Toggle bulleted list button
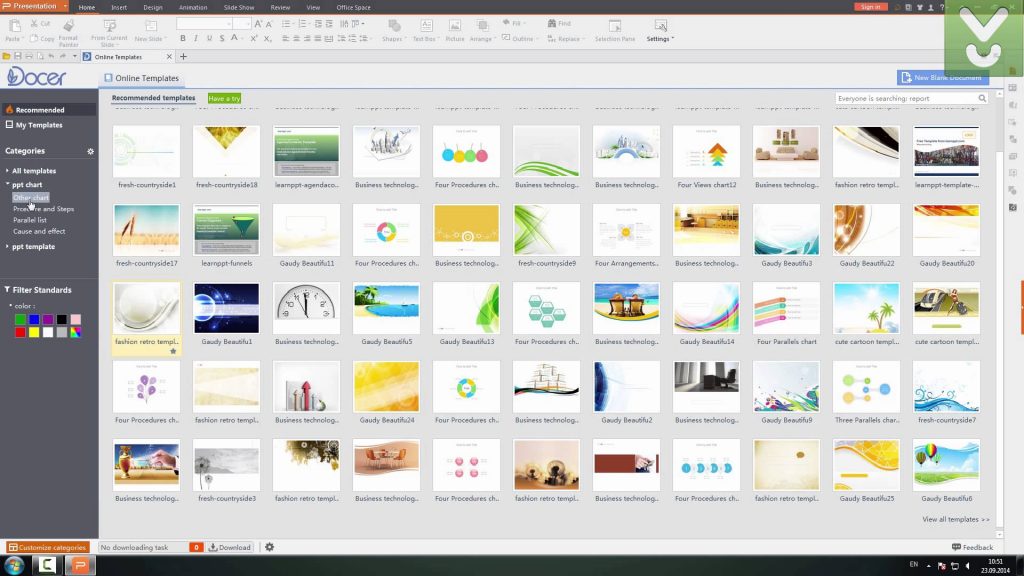The height and width of the screenshot is (576, 1024). pyautogui.click(x=286, y=24)
